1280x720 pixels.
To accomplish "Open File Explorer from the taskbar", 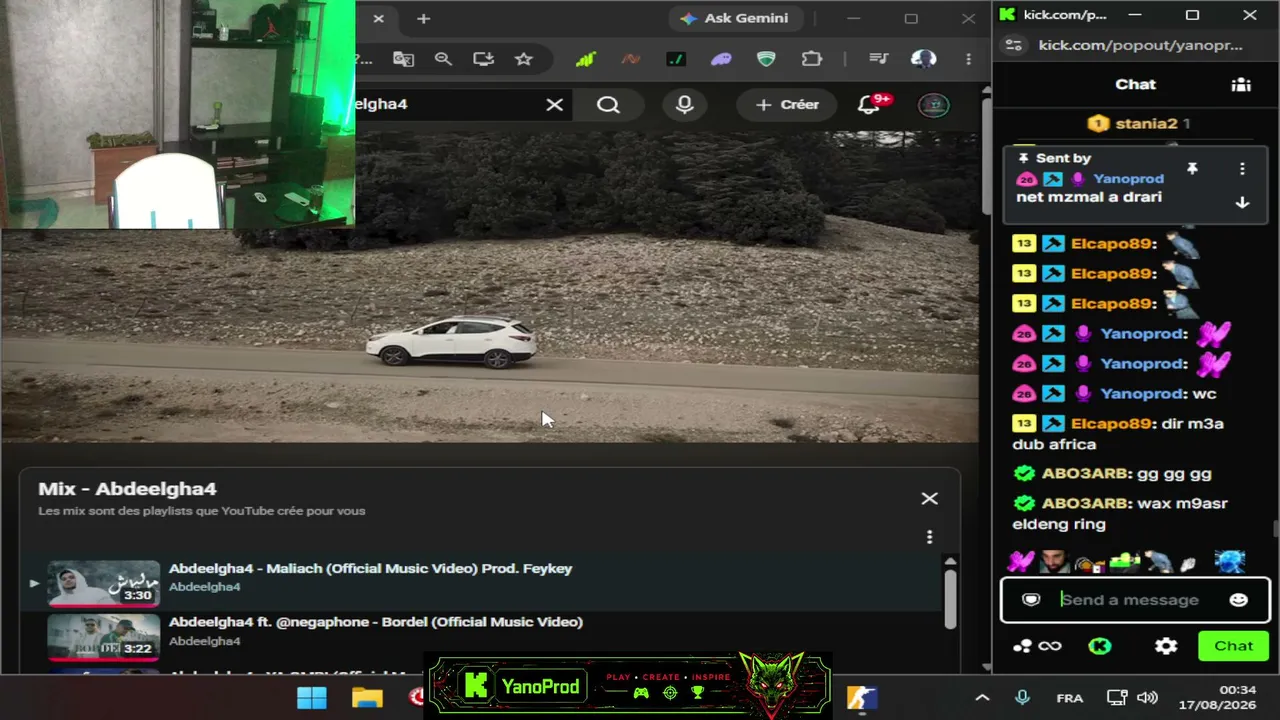I will 367,697.
